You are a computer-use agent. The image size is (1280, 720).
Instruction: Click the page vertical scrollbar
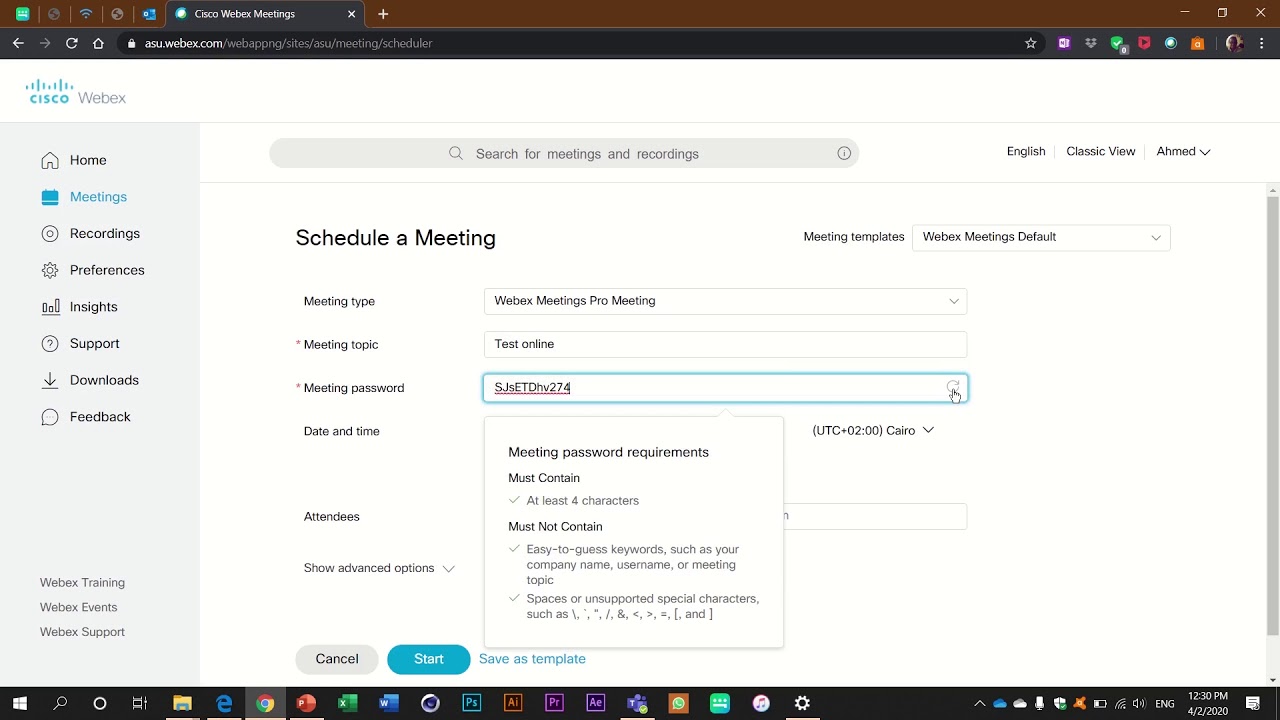[1273, 415]
